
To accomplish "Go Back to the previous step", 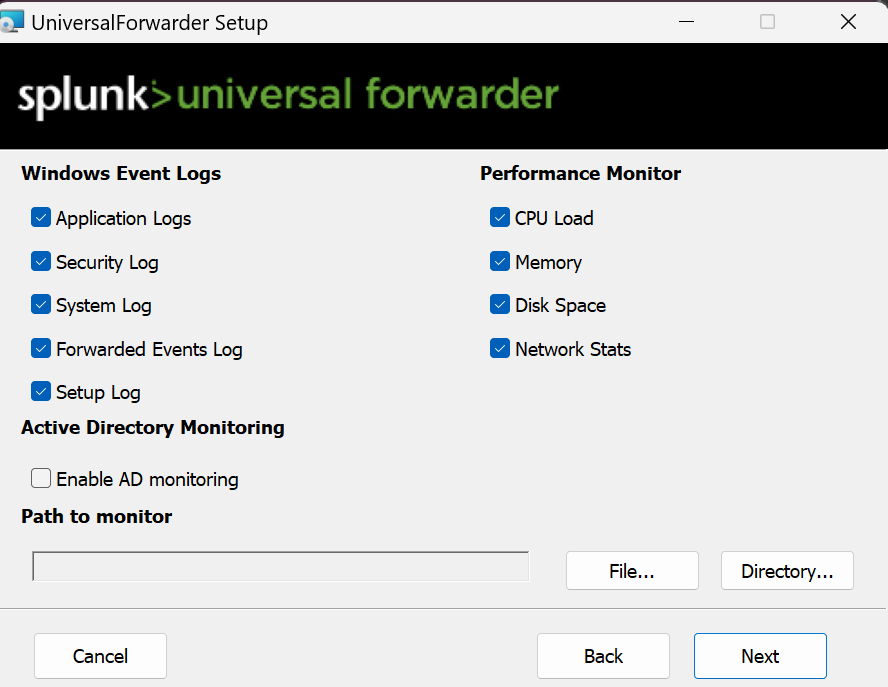I will [603, 656].
